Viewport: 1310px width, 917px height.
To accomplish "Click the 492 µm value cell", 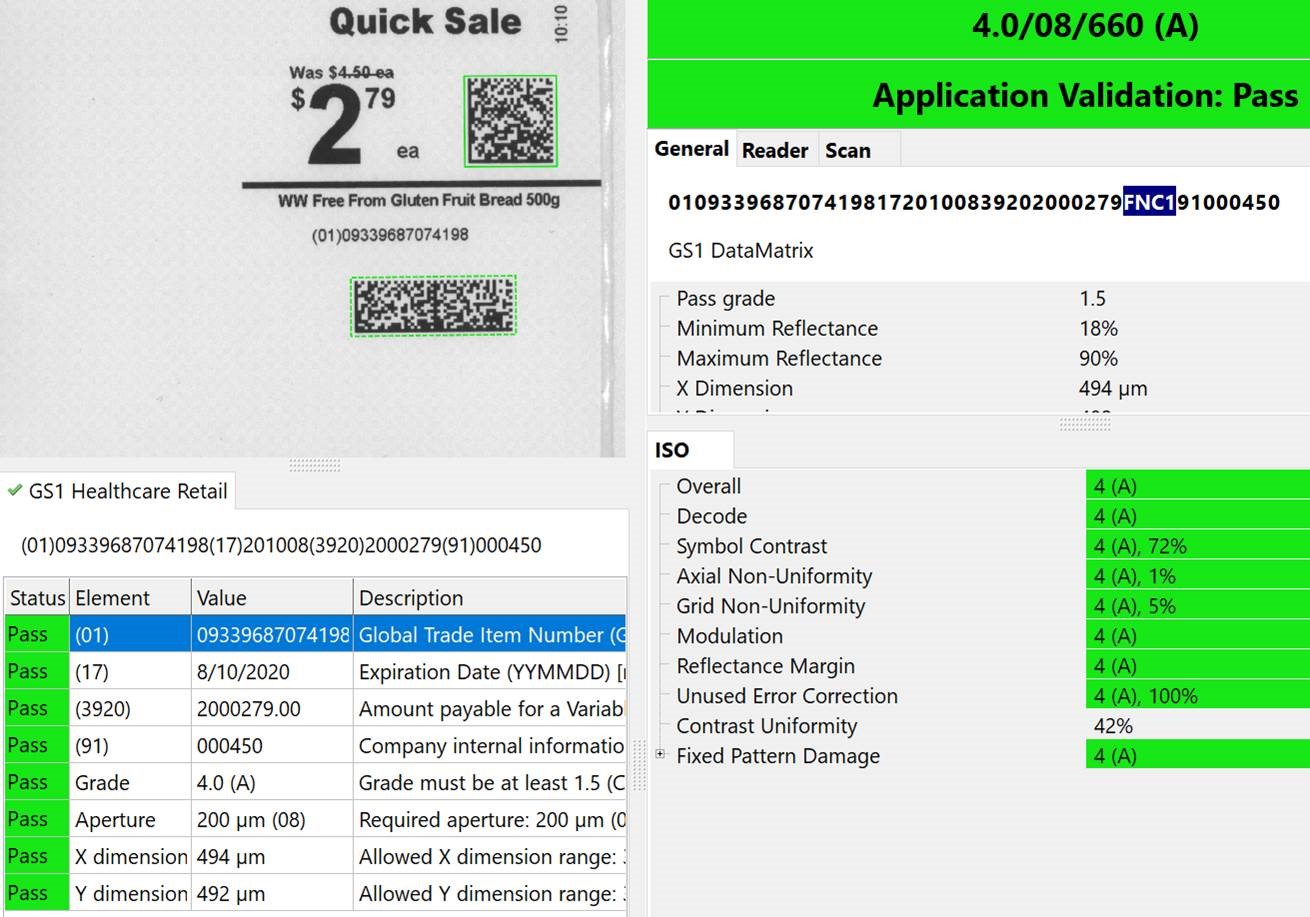I will pyautogui.click(x=272, y=894).
